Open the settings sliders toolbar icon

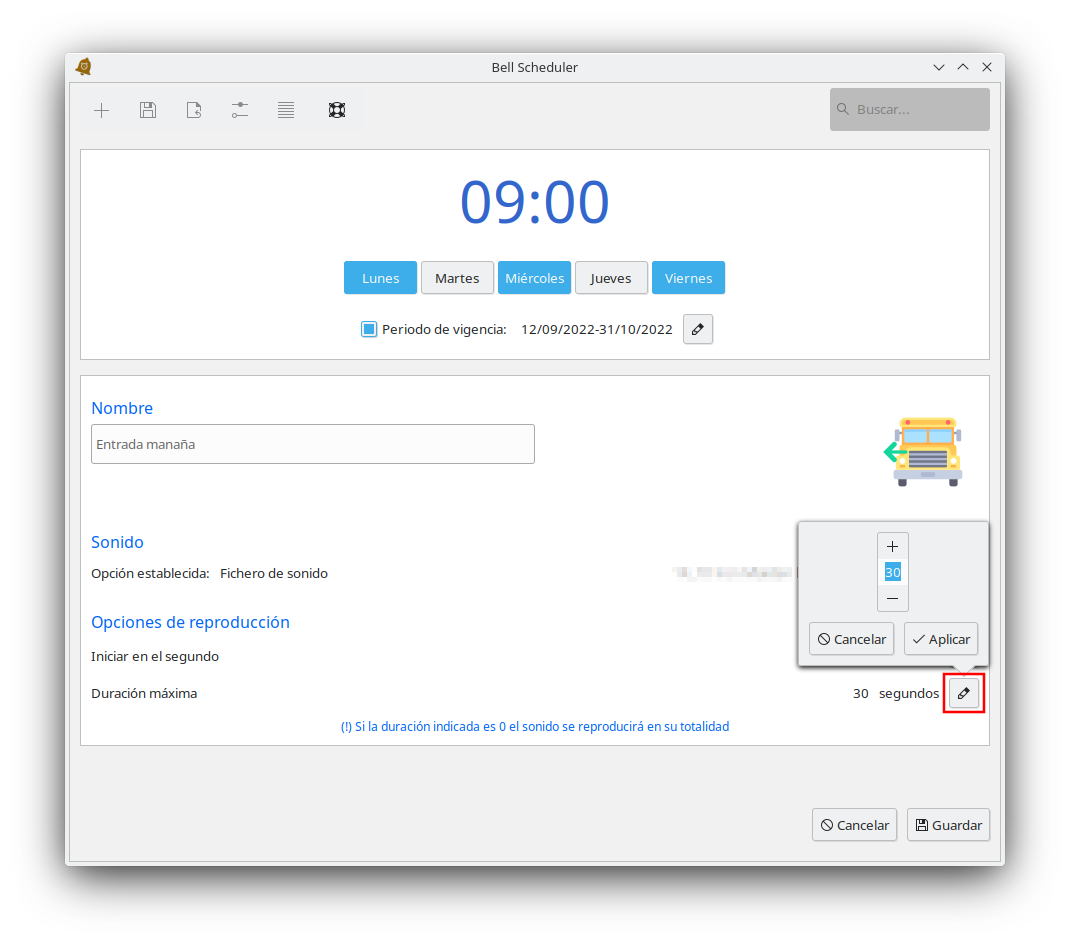pos(240,110)
